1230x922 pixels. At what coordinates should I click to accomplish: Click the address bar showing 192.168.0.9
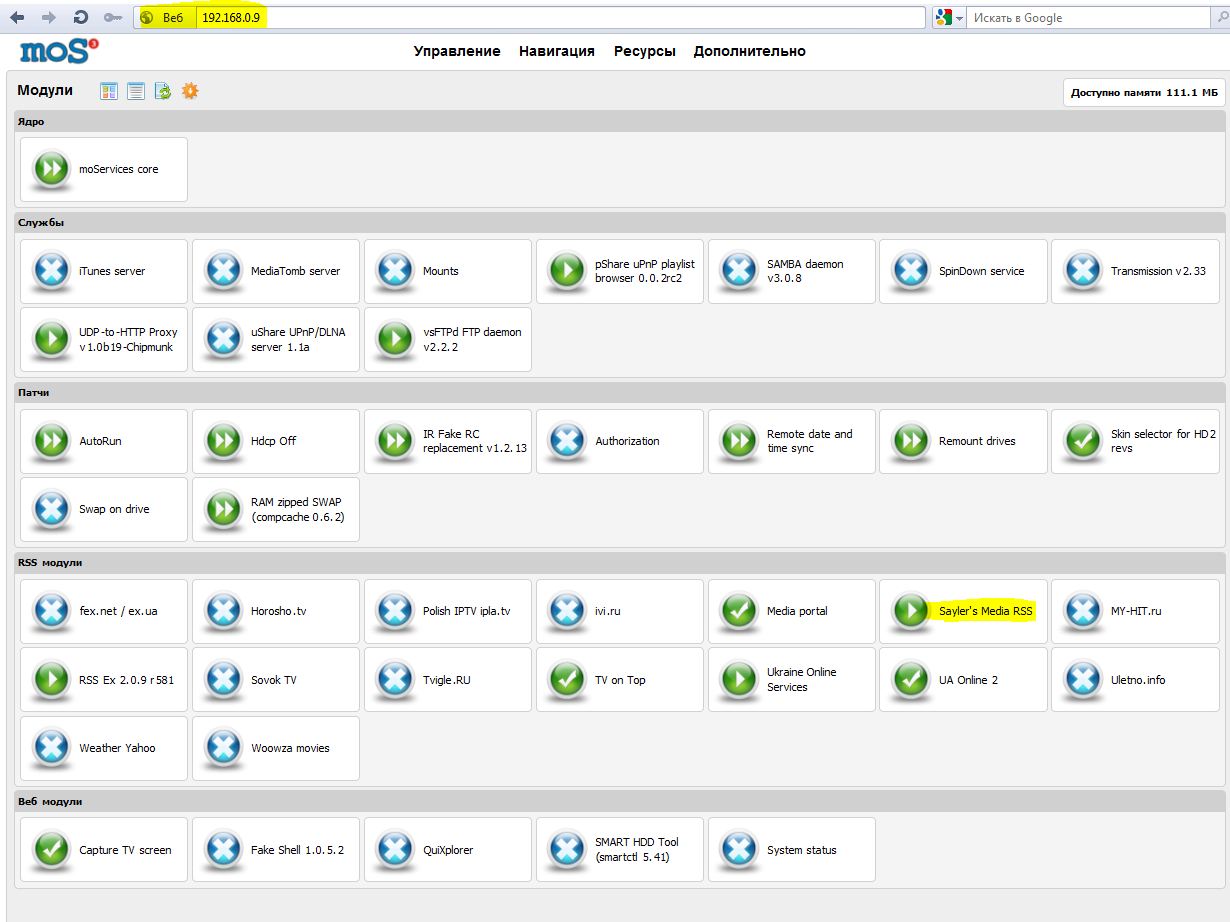[x=560, y=18]
